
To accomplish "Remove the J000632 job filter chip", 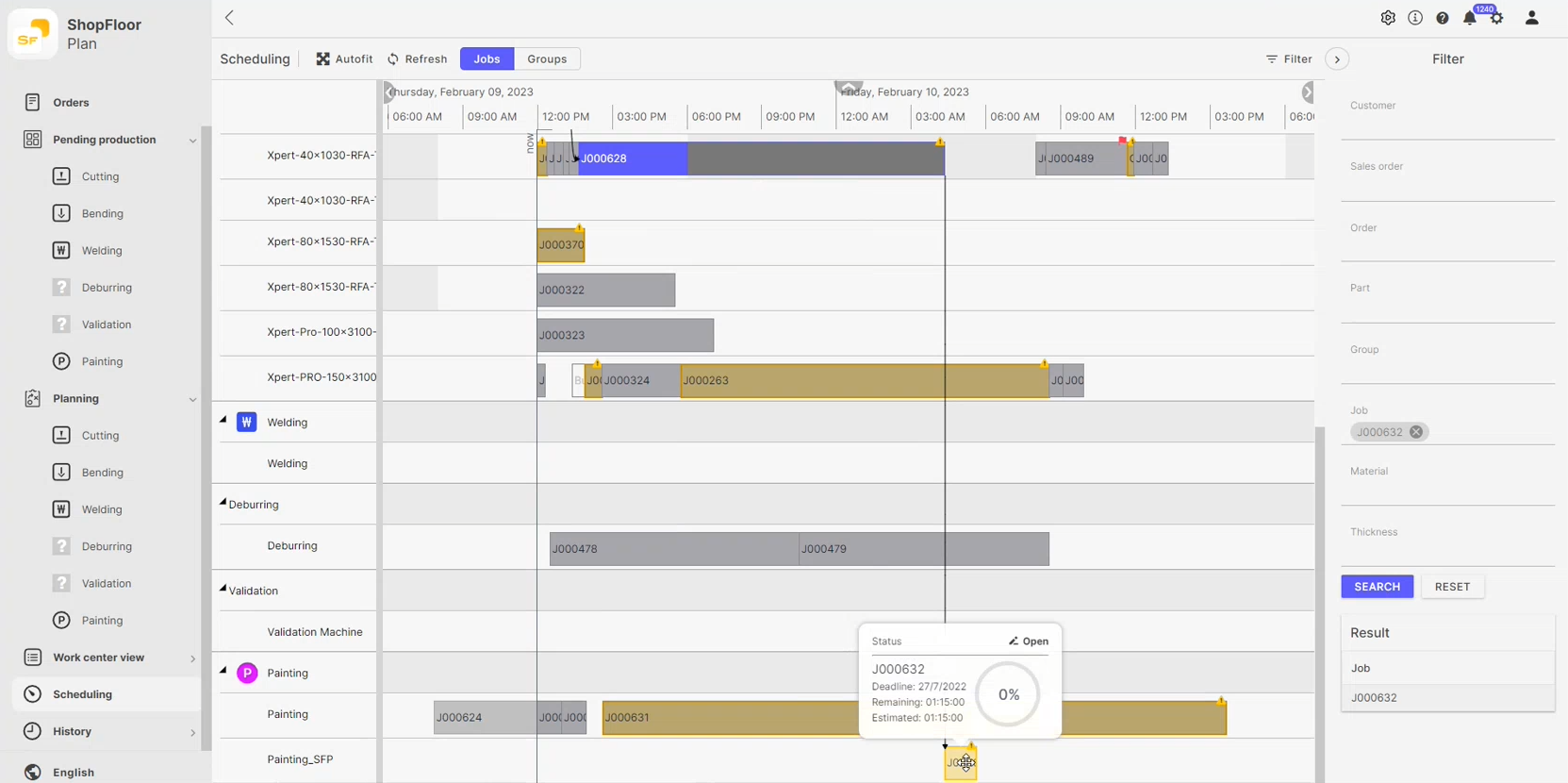I will (x=1416, y=432).
